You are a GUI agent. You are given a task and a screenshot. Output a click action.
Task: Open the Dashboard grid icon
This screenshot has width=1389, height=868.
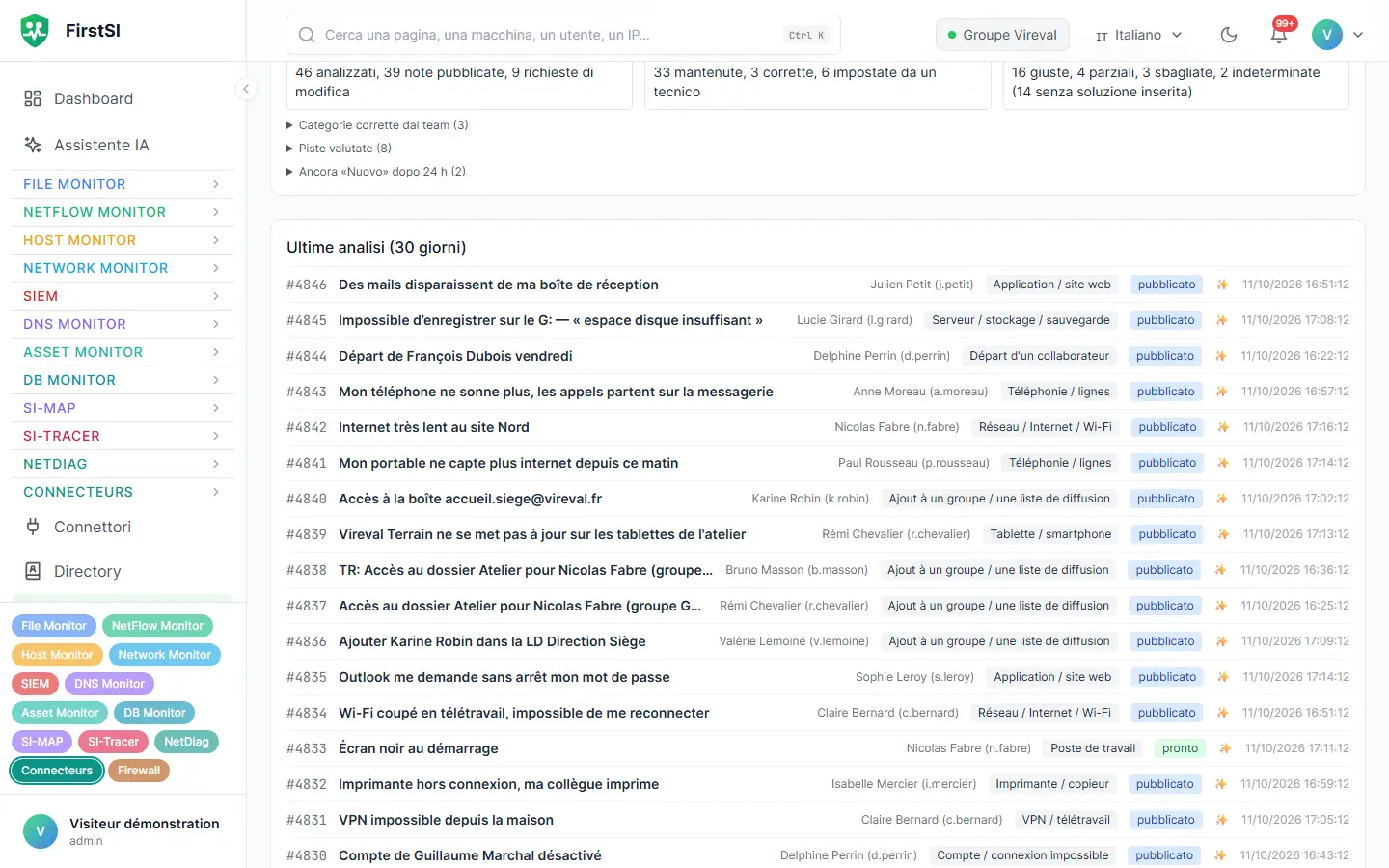(x=33, y=98)
